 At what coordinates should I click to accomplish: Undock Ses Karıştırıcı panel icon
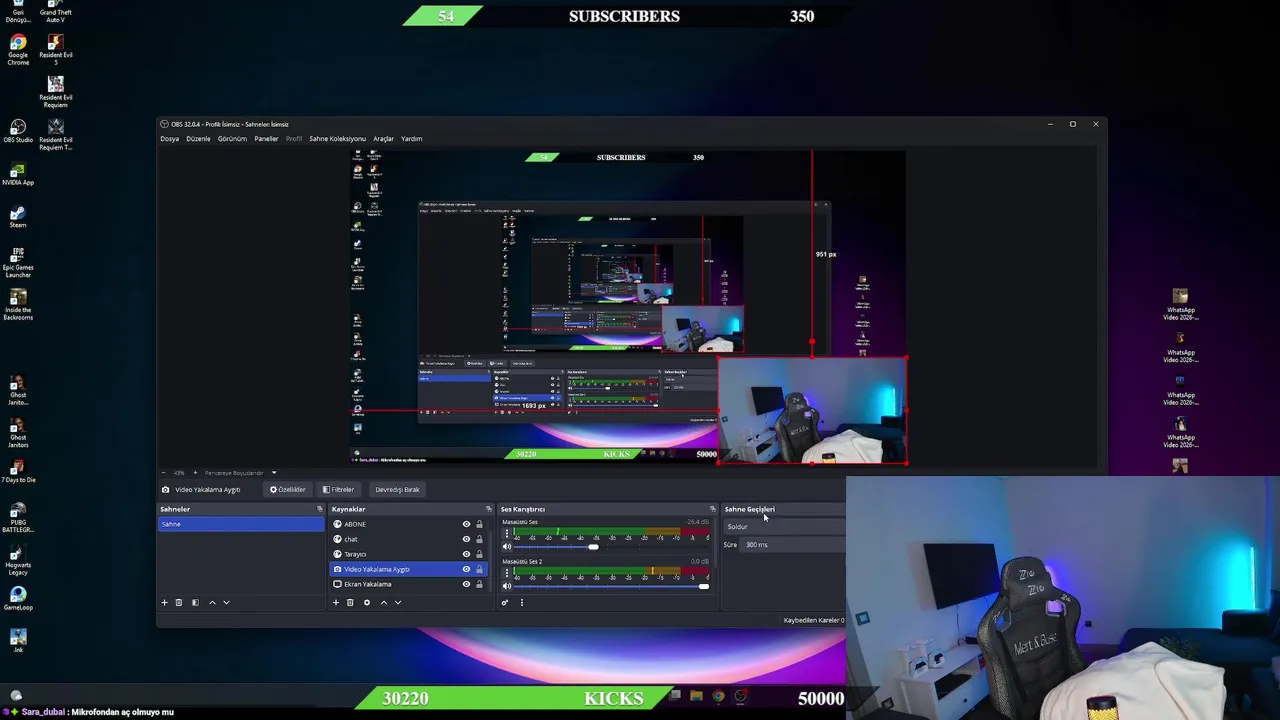pyautogui.click(x=713, y=509)
